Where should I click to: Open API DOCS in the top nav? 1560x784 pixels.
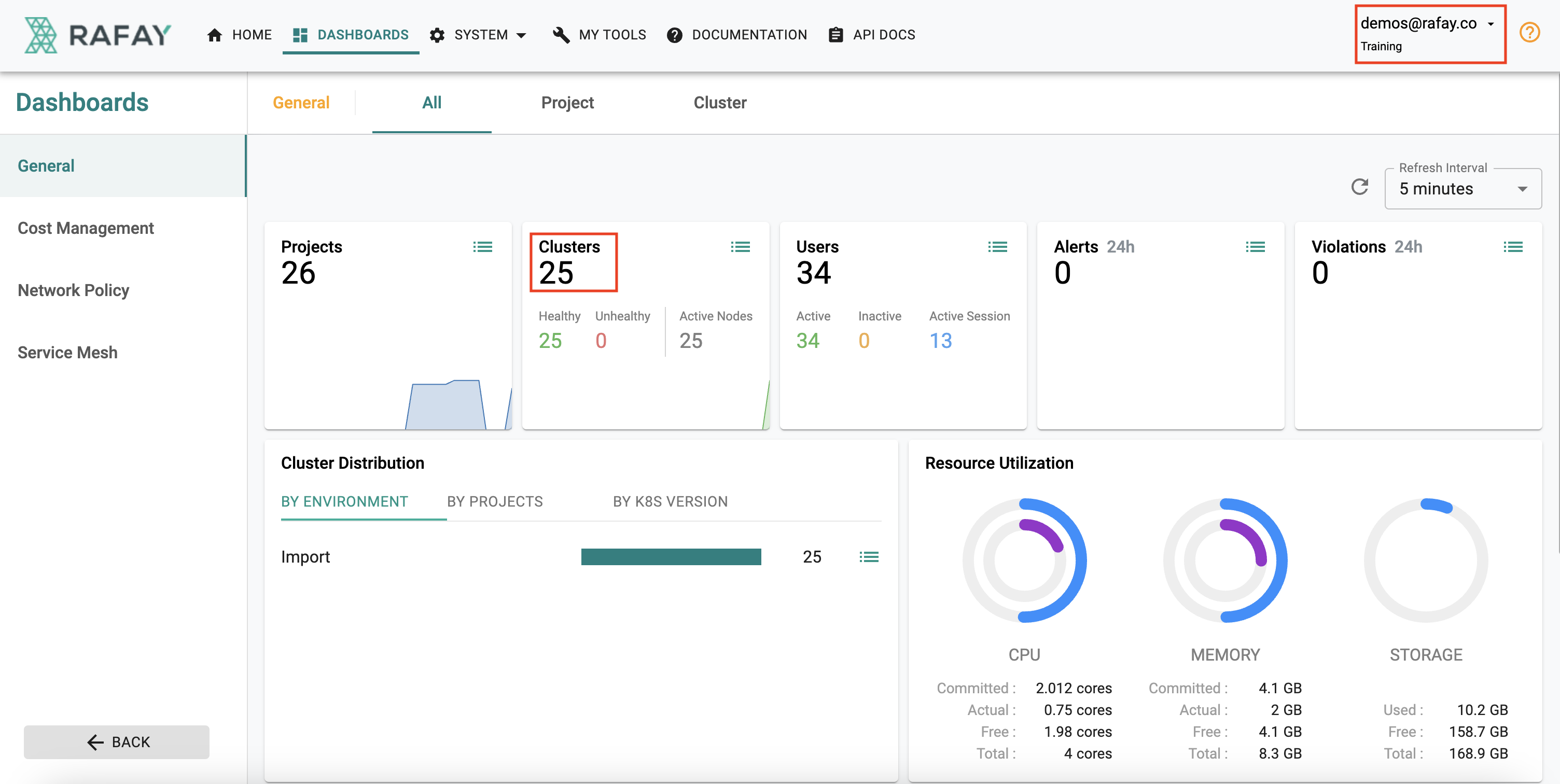tap(872, 35)
